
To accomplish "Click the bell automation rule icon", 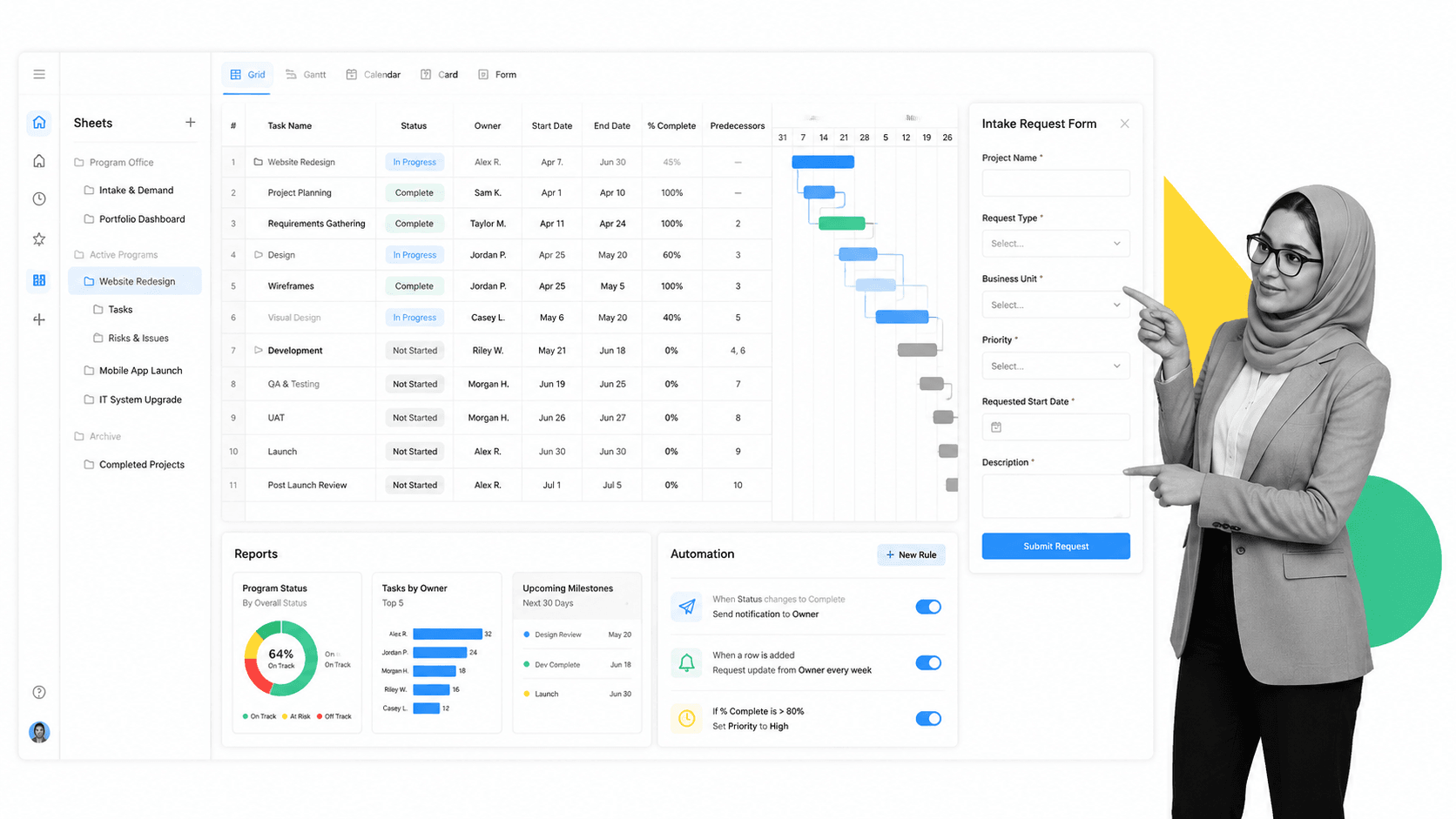I will coord(686,662).
